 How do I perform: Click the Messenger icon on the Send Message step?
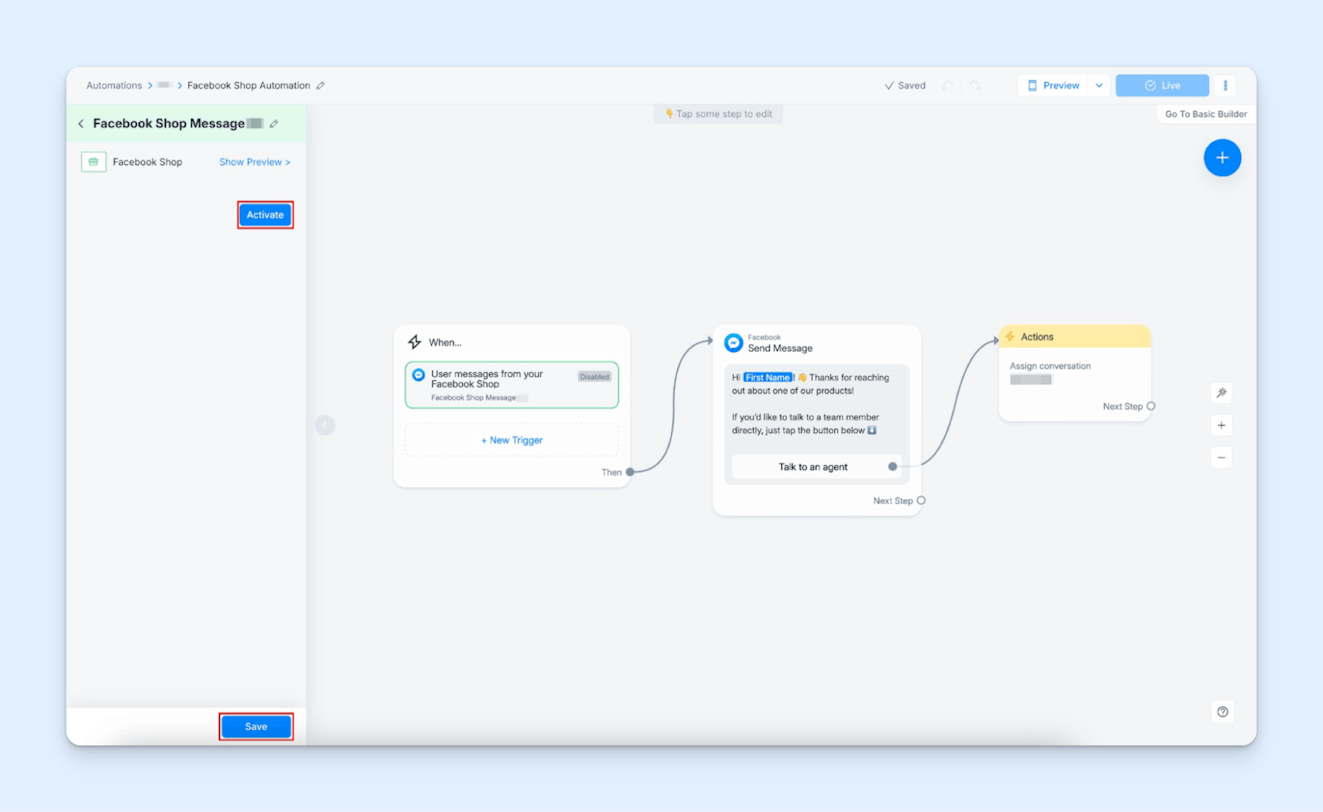coord(734,341)
